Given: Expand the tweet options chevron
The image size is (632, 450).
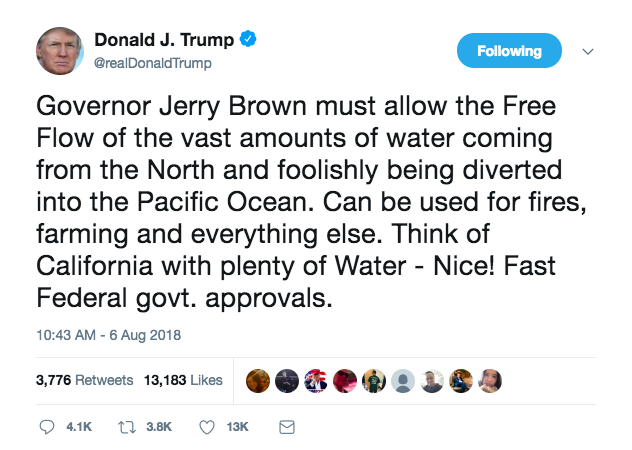Looking at the screenshot, I should click(x=588, y=51).
